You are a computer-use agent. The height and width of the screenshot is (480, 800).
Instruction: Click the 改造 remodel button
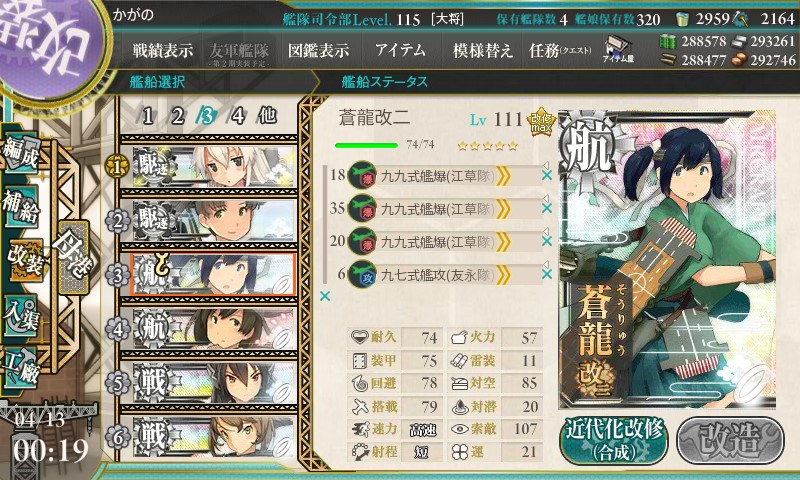tap(730, 440)
